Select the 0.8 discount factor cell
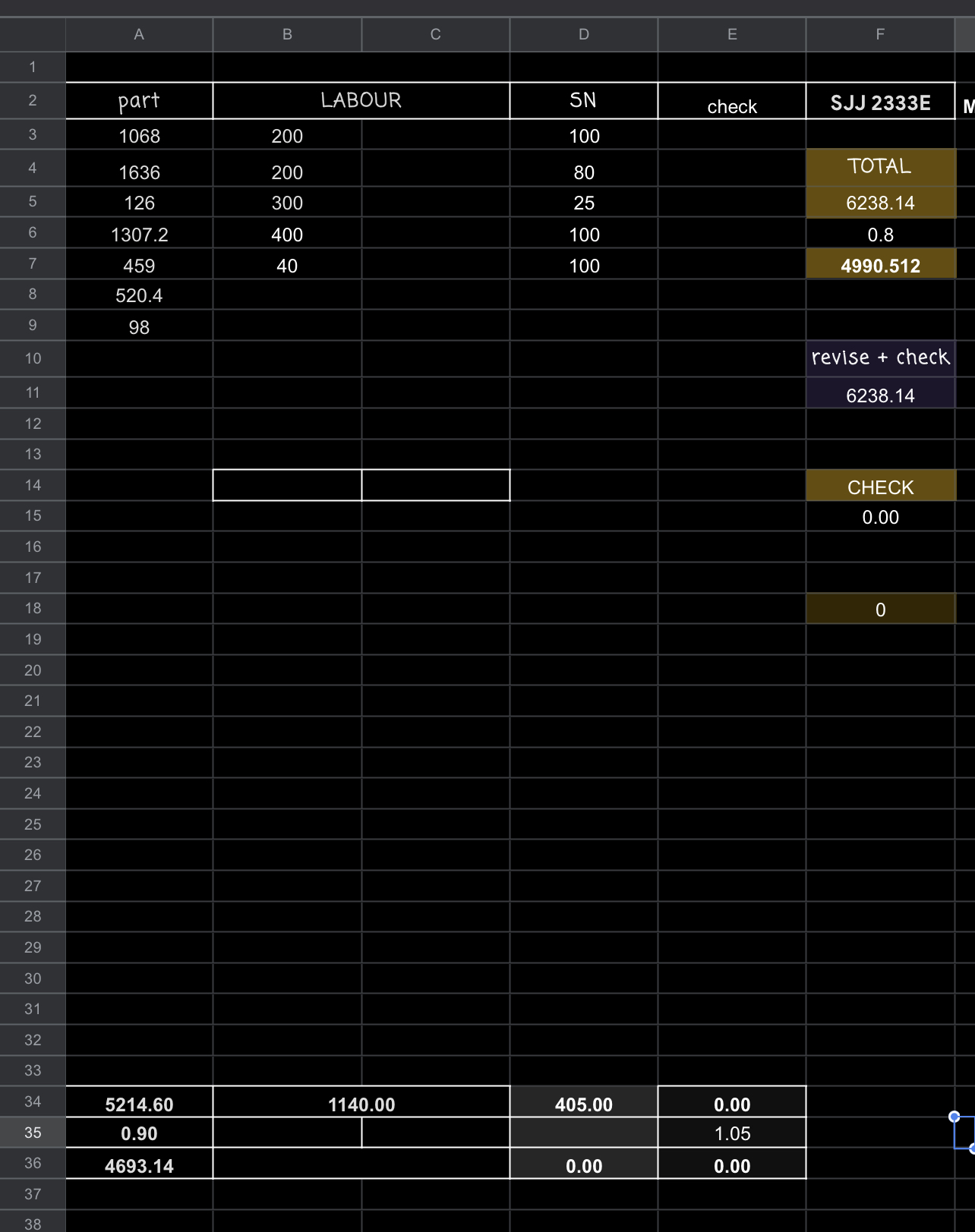The width and height of the screenshot is (975, 1232). point(879,235)
